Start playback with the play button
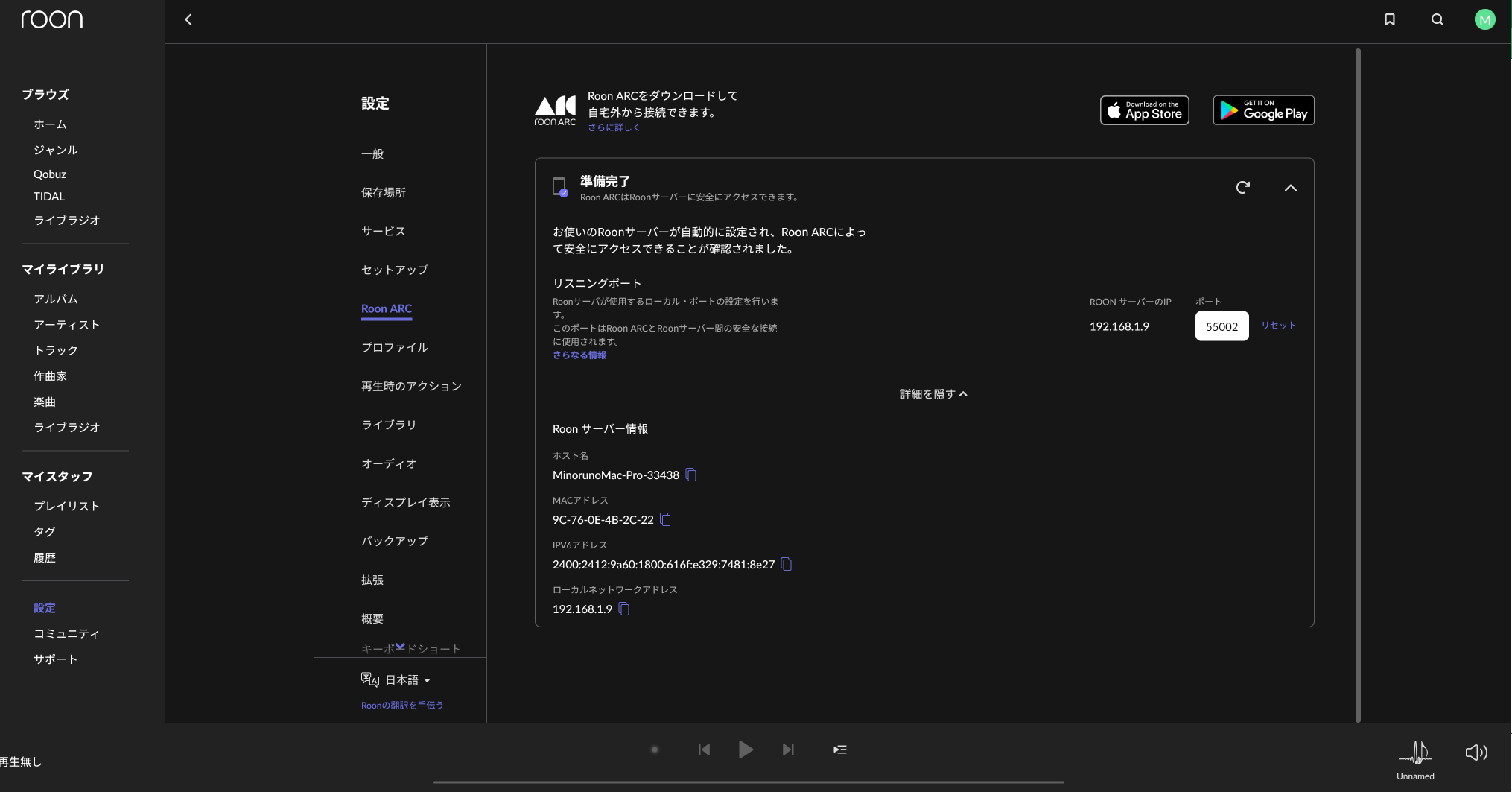Screen dimensions: 1512x792 [x=746, y=750]
